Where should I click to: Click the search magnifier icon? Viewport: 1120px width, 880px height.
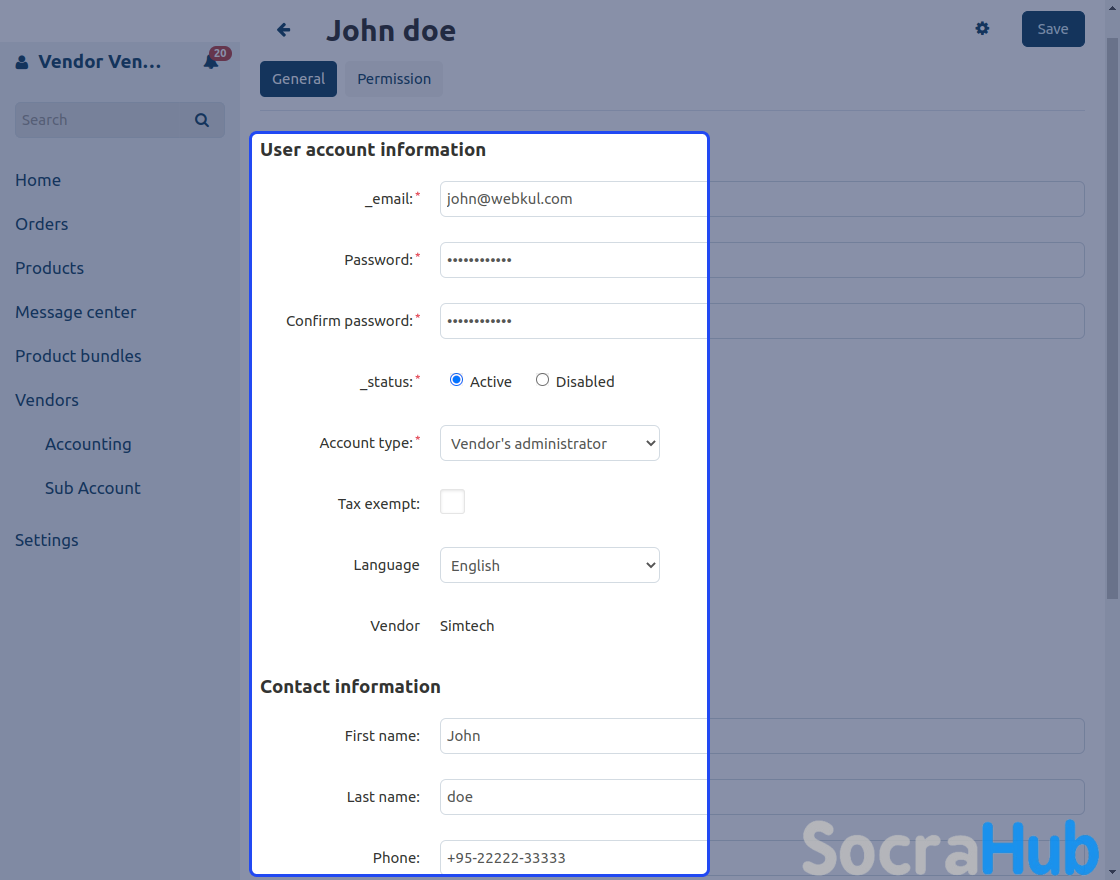pyautogui.click(x=202, y=120)
